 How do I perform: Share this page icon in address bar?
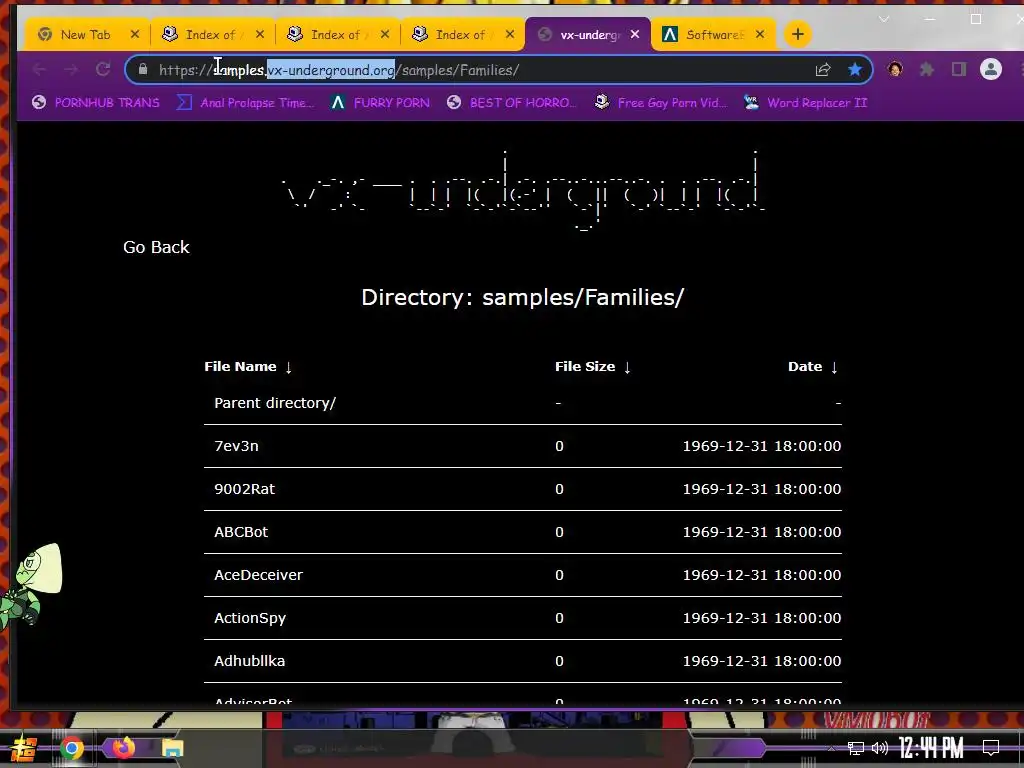click(823, 69)
